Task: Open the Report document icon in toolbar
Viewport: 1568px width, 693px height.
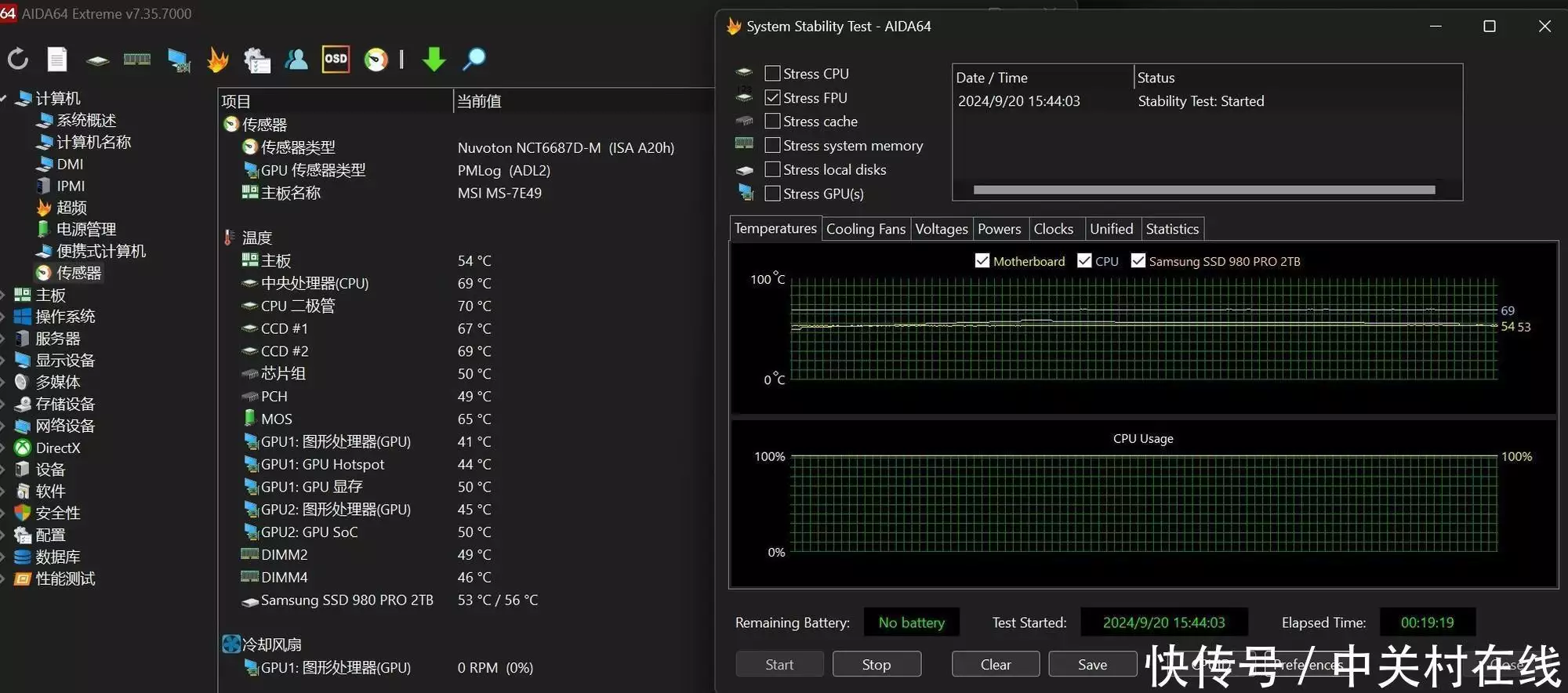Action: (57, 59)
